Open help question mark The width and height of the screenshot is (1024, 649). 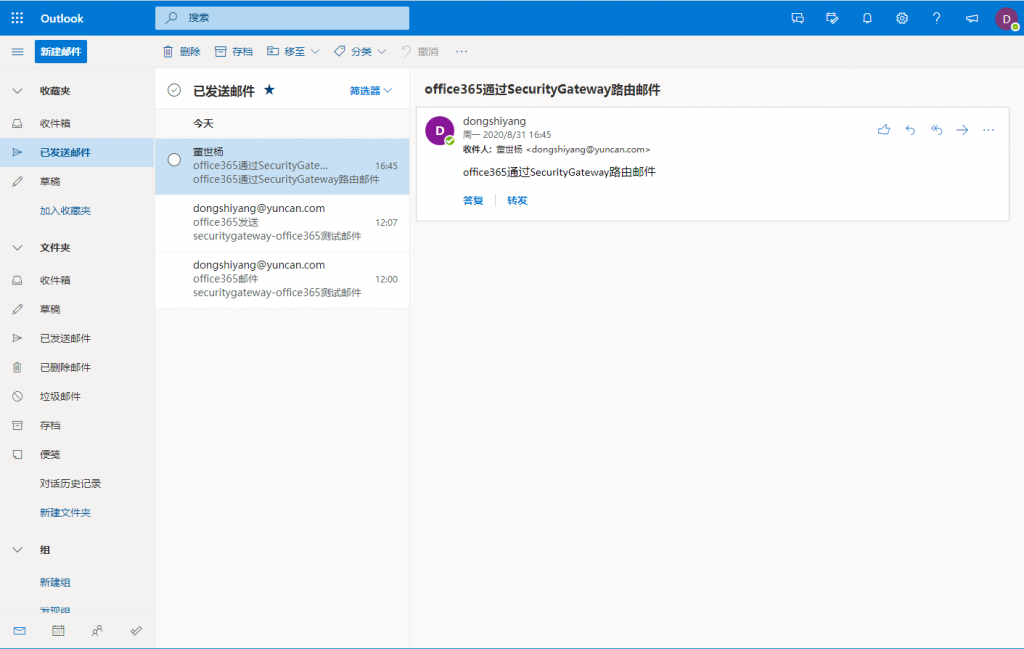tap(936, 18)
